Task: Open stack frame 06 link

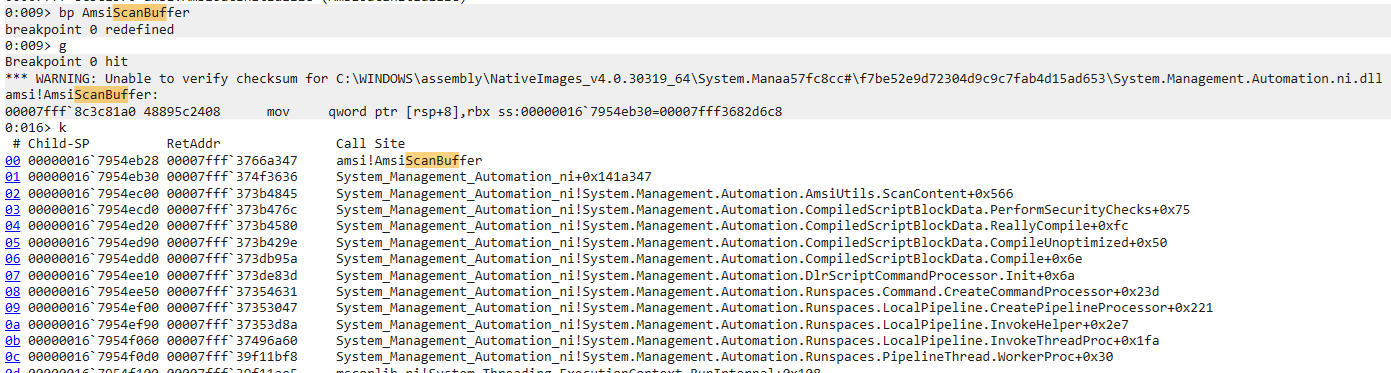Action: pyautogui.click(x=13, y=258)
